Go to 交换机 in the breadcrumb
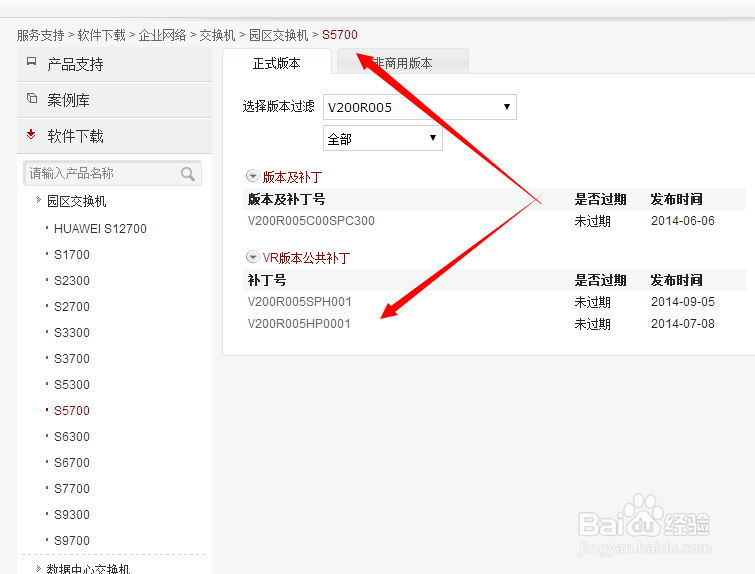 217,35
